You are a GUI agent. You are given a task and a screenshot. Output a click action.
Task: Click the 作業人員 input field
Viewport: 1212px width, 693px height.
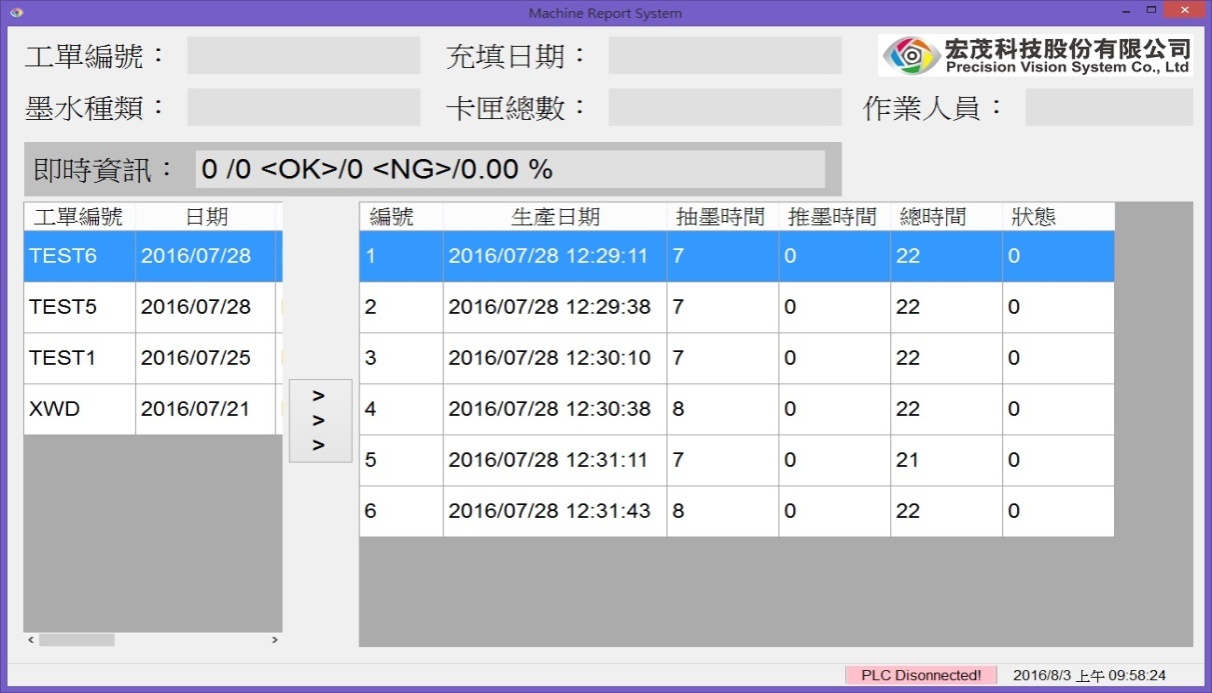pos(1108,107)
